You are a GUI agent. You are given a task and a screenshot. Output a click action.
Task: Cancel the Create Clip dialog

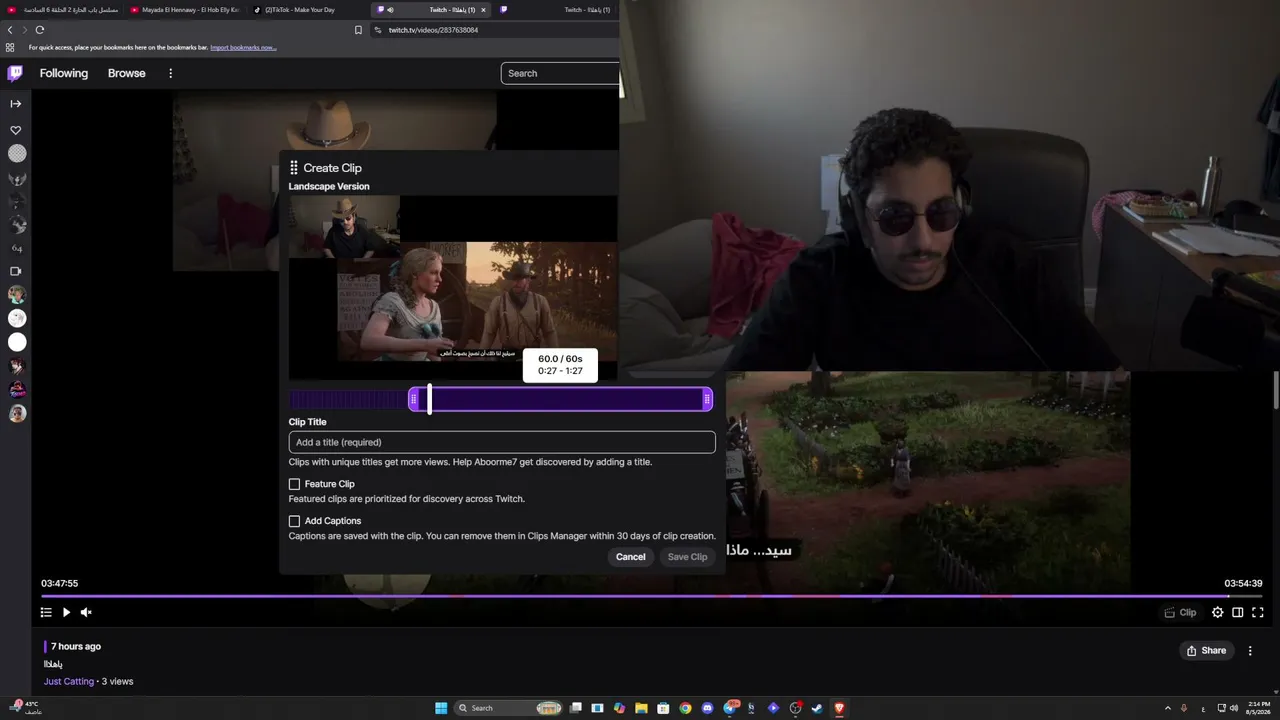click(x=631, y=557)
